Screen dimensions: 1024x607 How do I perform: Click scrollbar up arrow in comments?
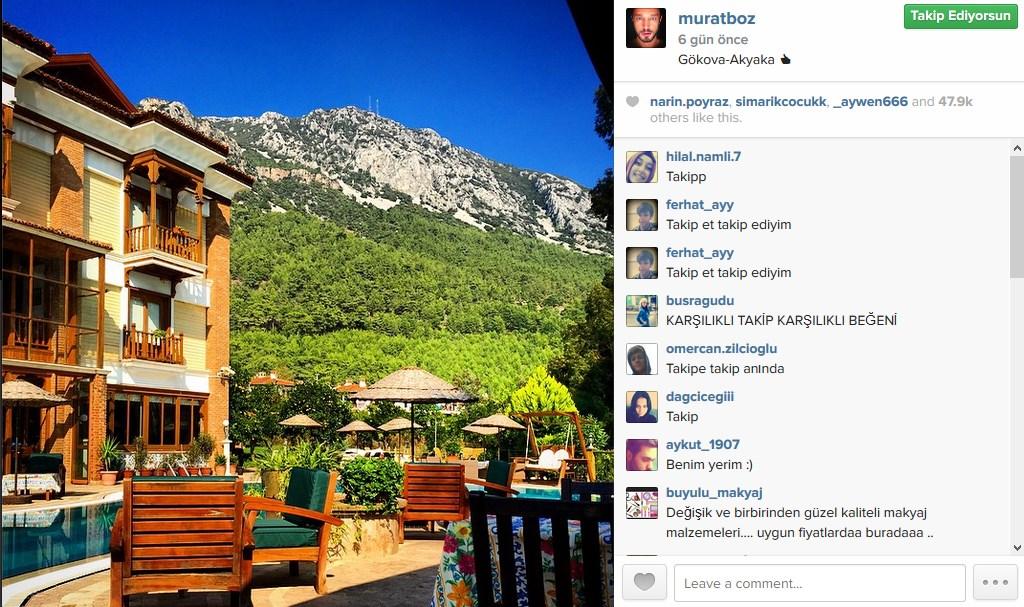[x=1017, y=148]
